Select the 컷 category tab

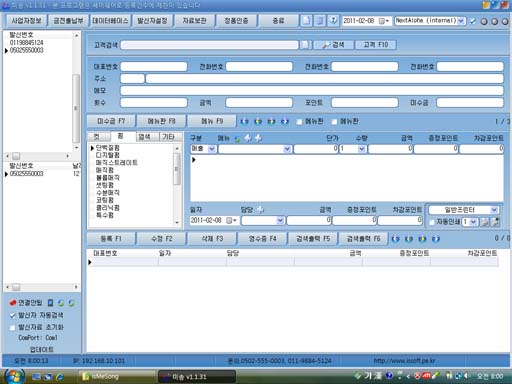click(97, 136)
